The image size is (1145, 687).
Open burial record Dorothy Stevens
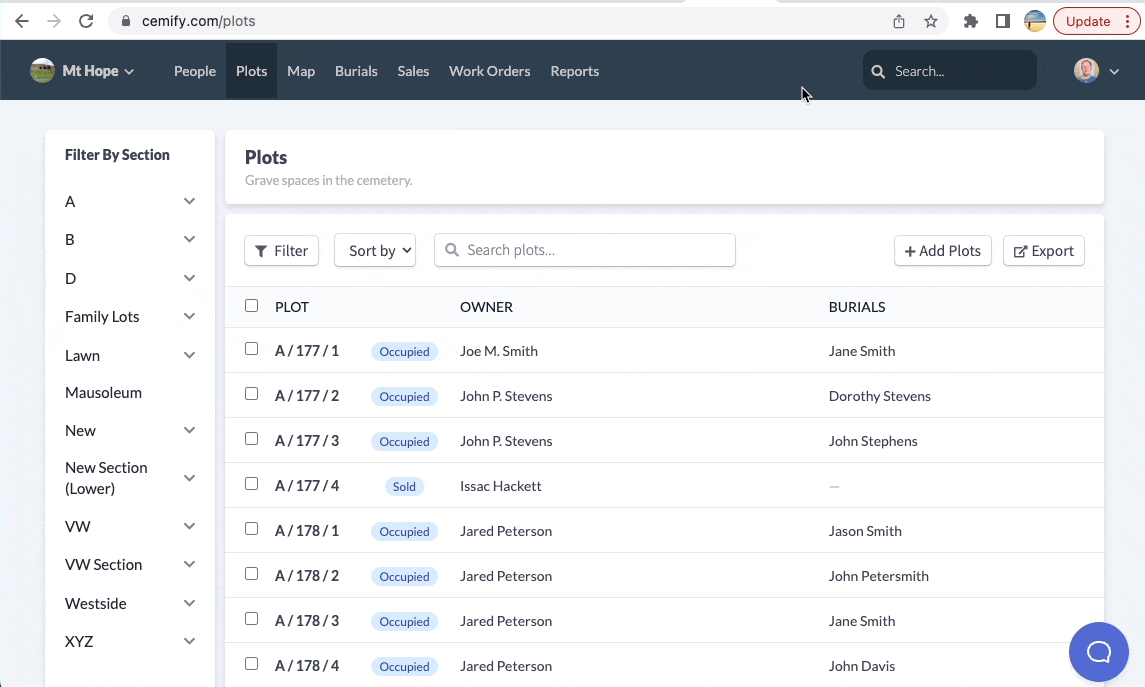point(880,396)
